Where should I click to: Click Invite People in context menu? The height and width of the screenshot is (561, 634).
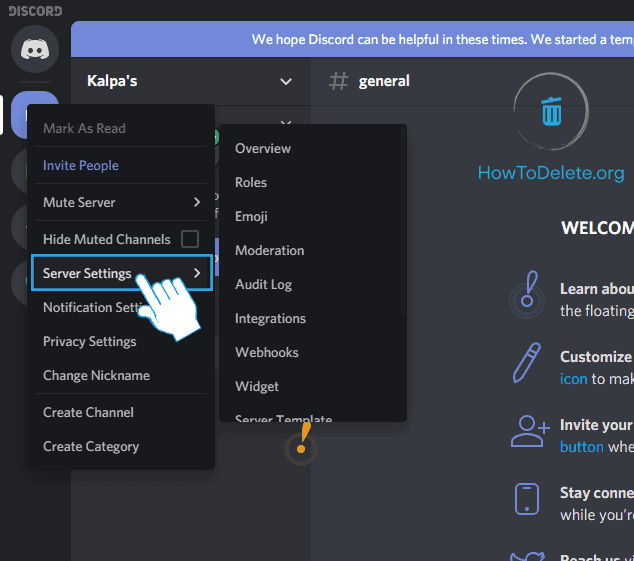coord(81,165)
